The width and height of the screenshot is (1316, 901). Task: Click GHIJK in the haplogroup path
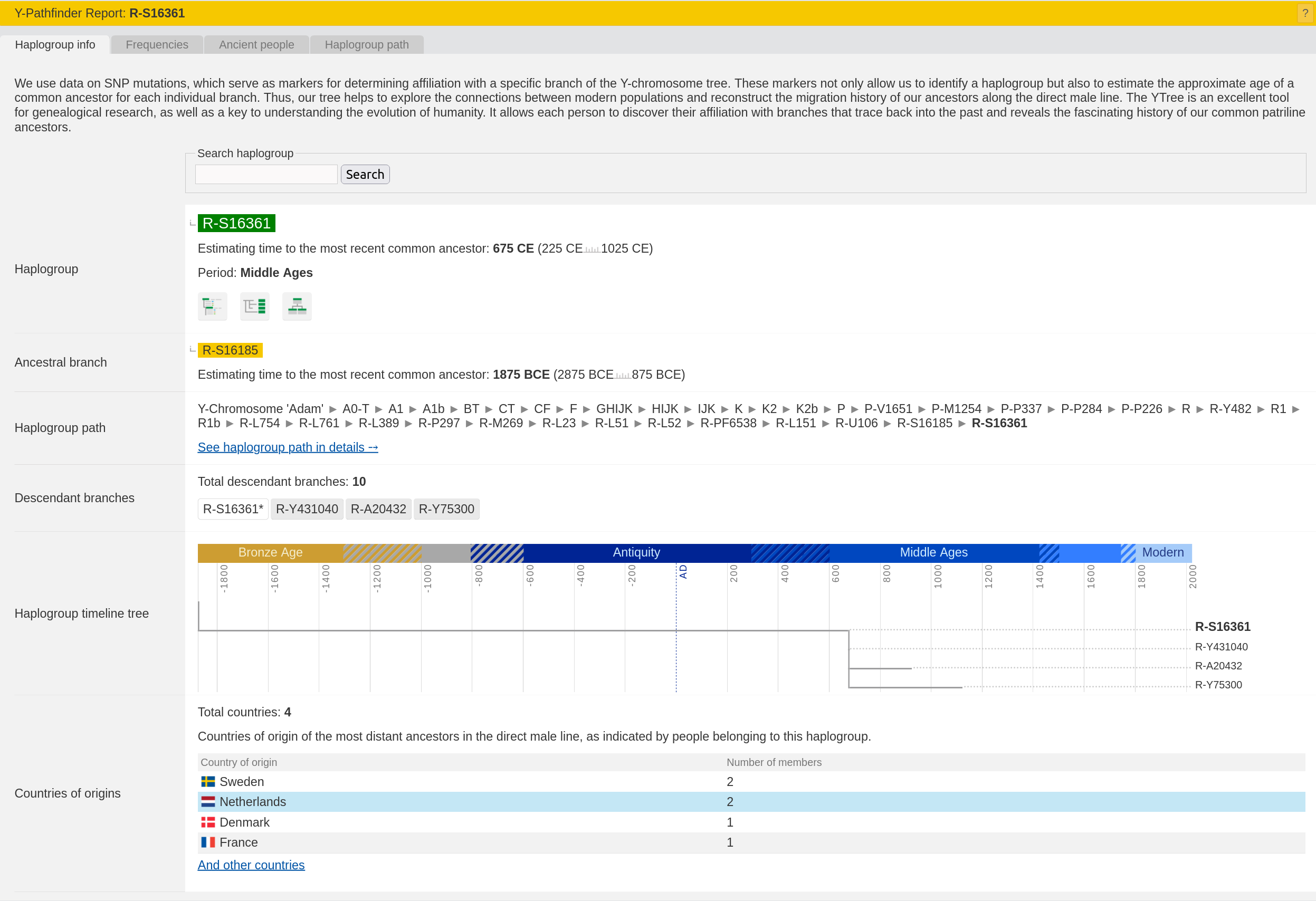click(x=614, y=409)
